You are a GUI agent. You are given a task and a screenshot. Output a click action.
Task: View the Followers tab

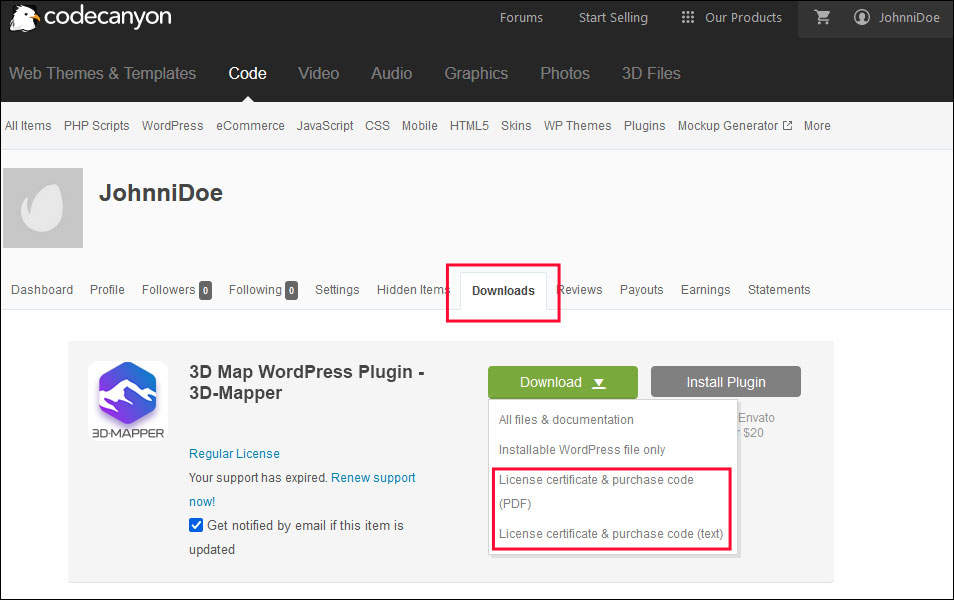tap(176, 290)
